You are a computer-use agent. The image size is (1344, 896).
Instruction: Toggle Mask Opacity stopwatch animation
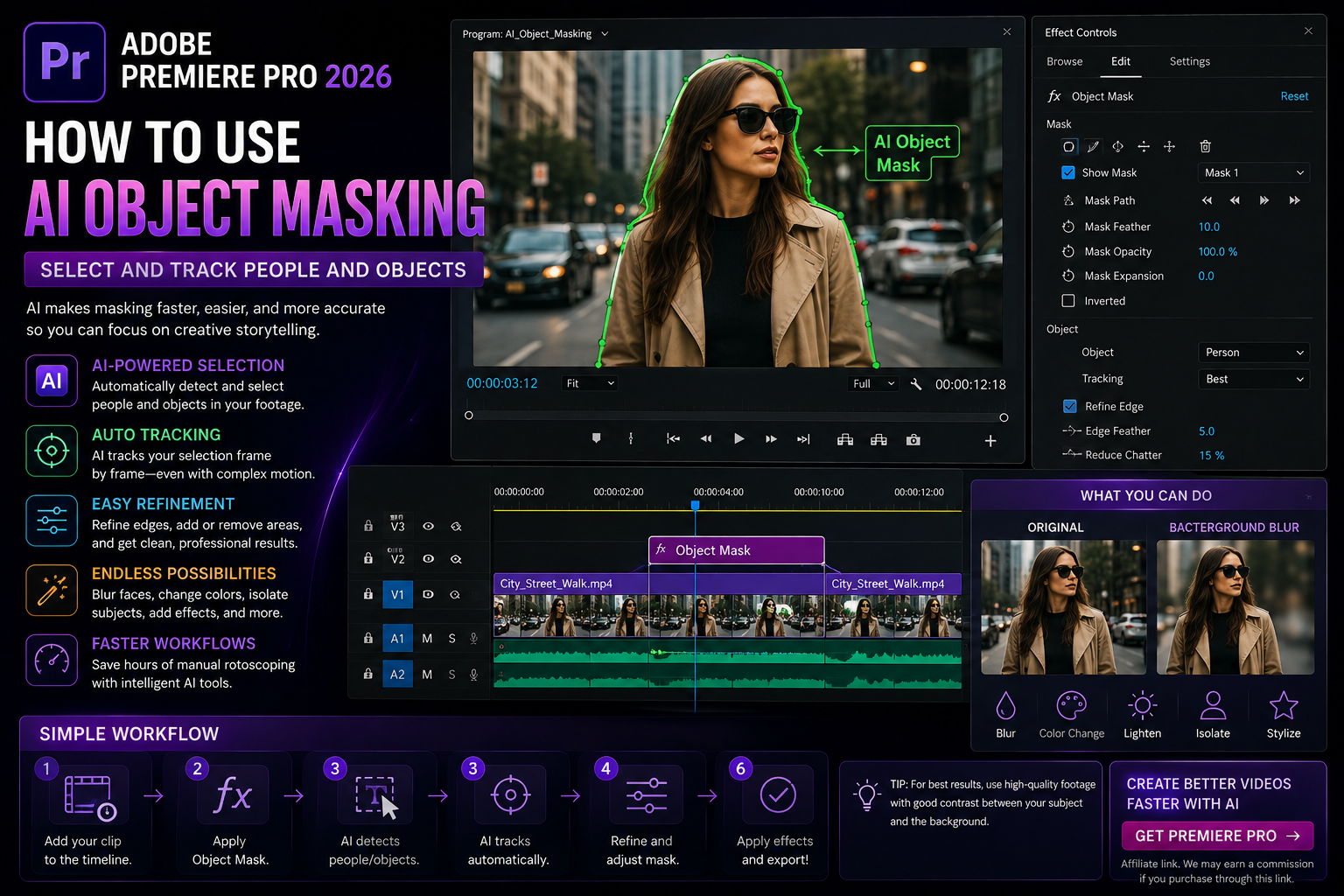(x=1068, y=251)
